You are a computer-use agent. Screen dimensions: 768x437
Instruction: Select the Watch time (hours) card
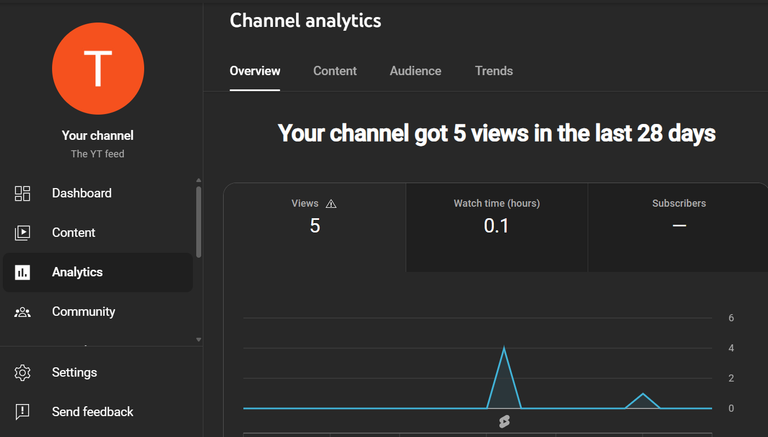point(497,227)
